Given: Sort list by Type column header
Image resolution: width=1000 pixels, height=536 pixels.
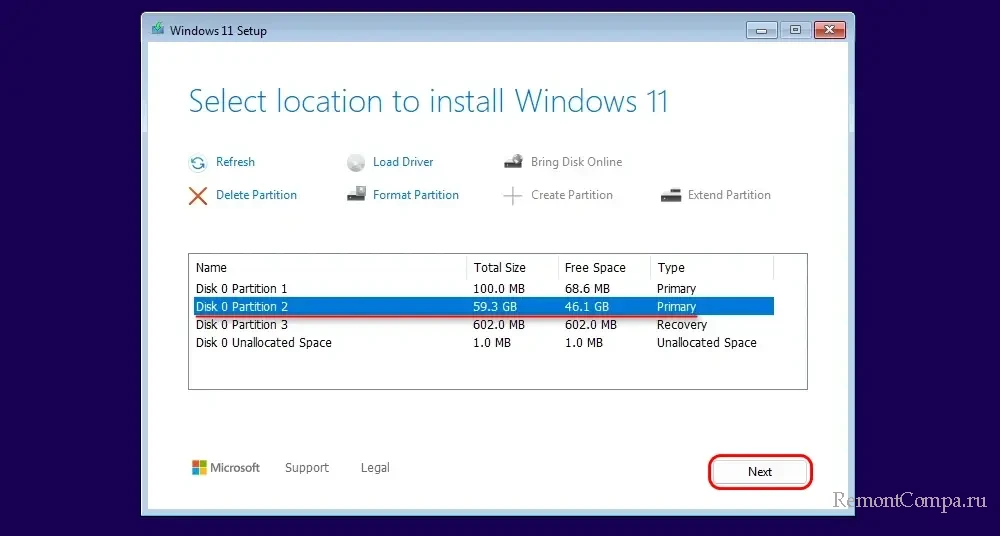Looking at the screenshot, I should click(712, 267).
